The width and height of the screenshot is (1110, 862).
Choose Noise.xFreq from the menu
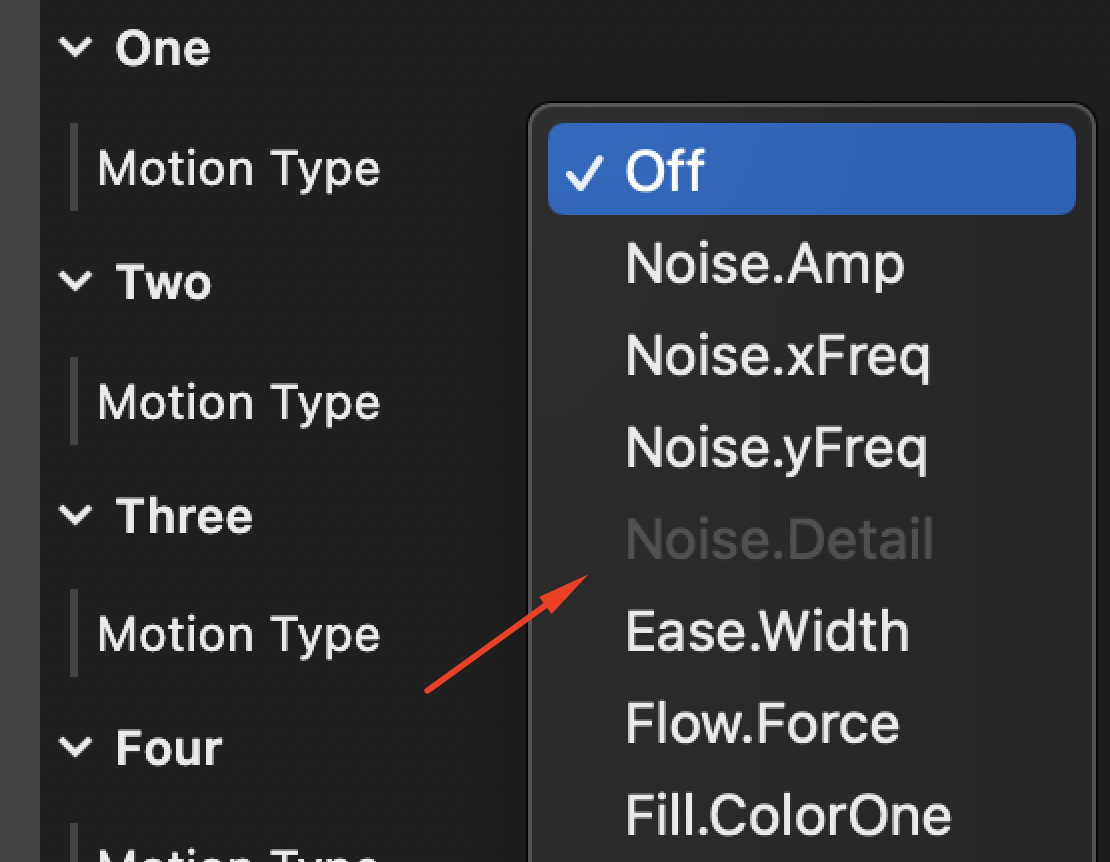[778, 355]
